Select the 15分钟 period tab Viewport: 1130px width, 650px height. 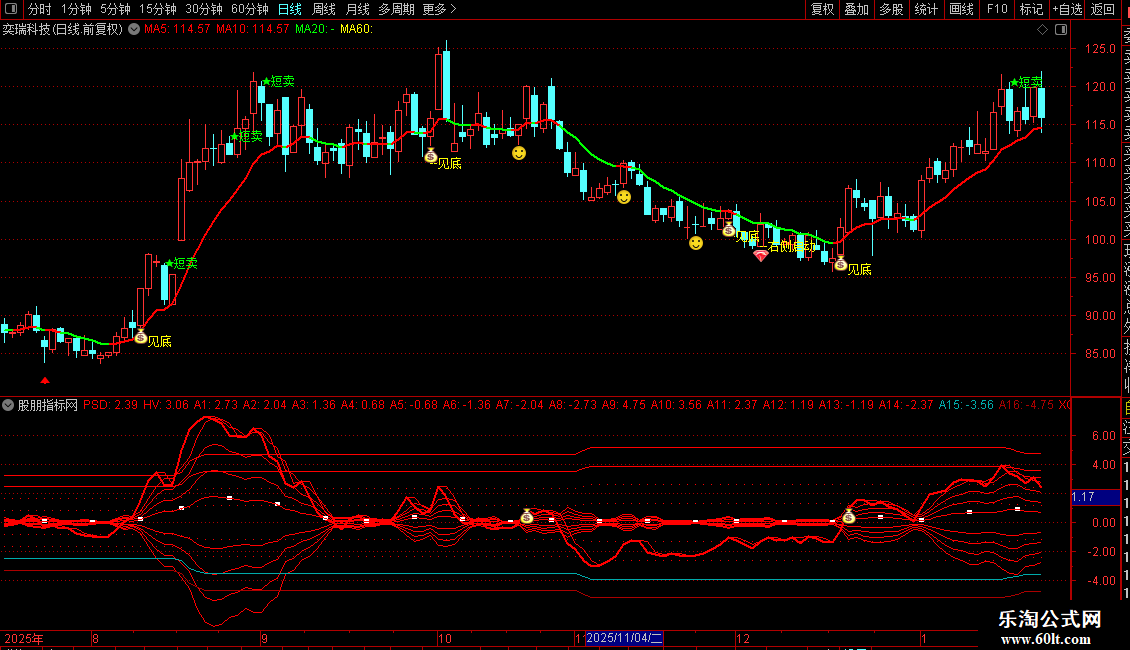pos(157,9)
